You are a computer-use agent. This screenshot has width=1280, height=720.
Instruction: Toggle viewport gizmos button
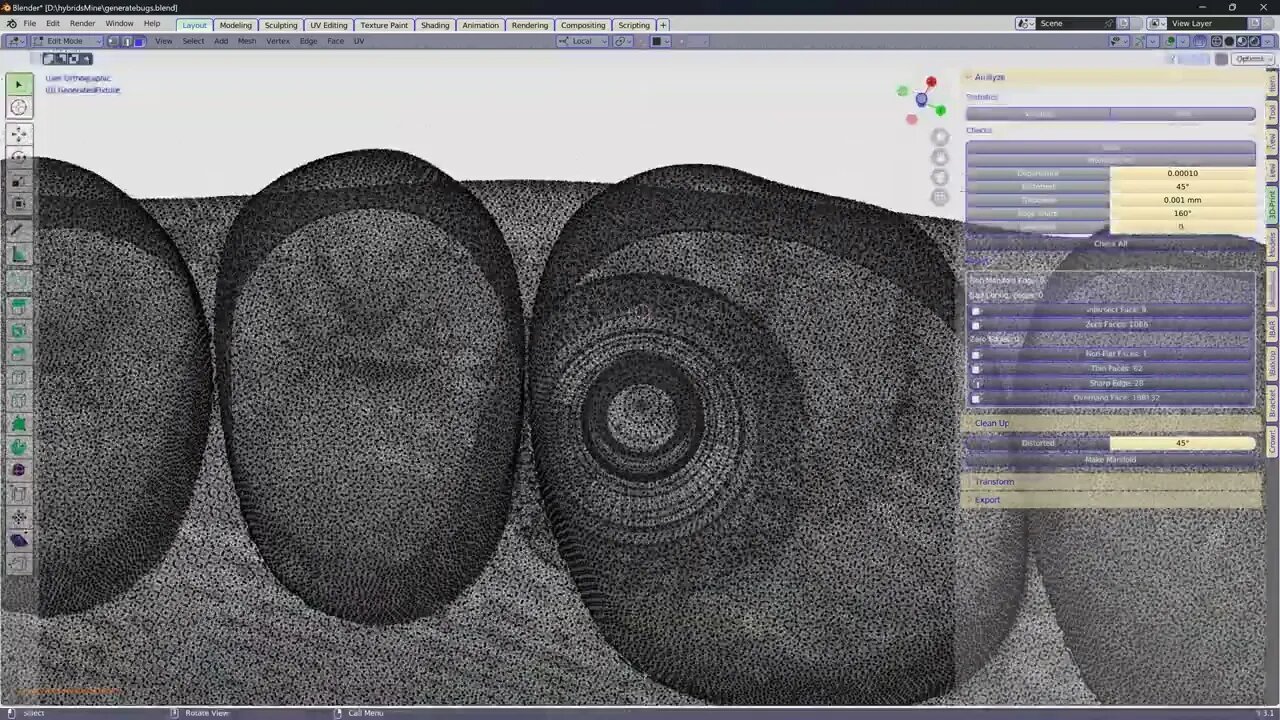tap(1140, 41)
